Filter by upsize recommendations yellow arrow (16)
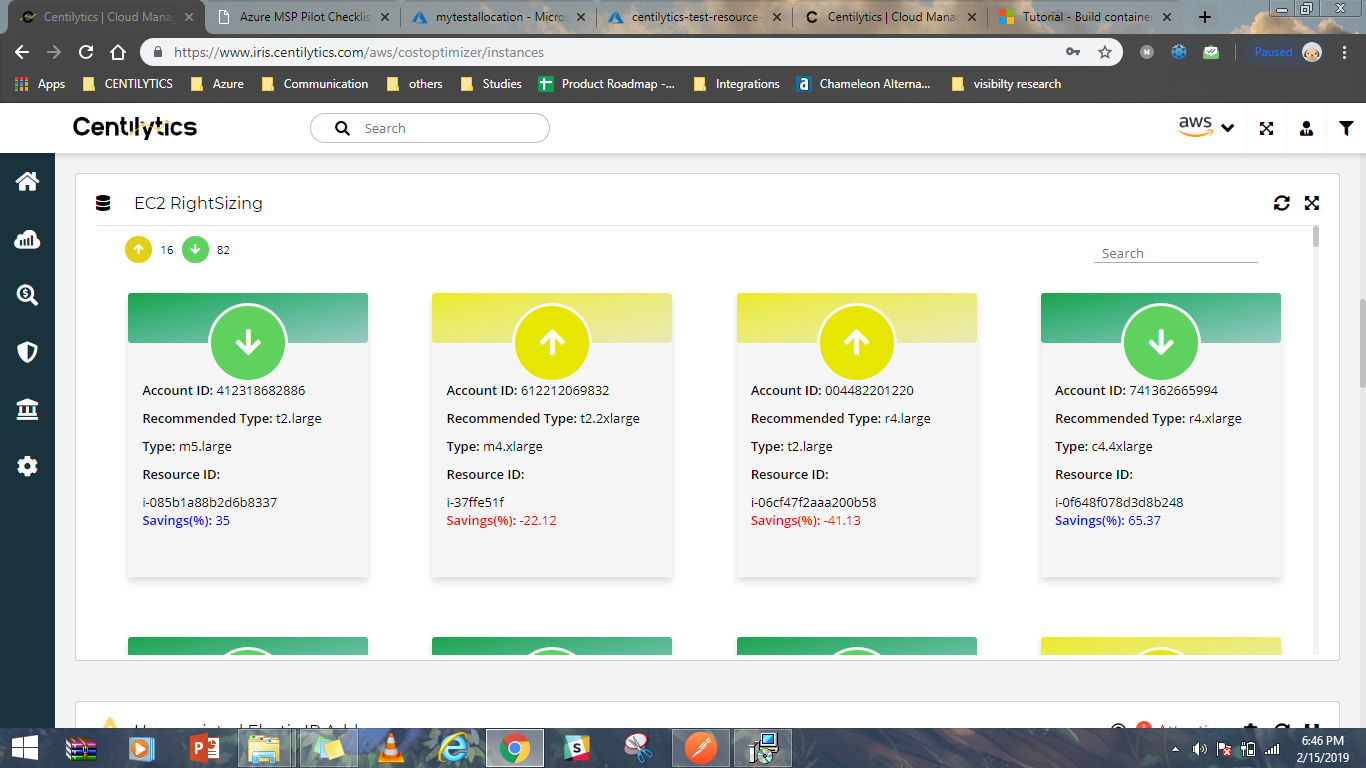The image size is (1366, 768). [138, 250]
